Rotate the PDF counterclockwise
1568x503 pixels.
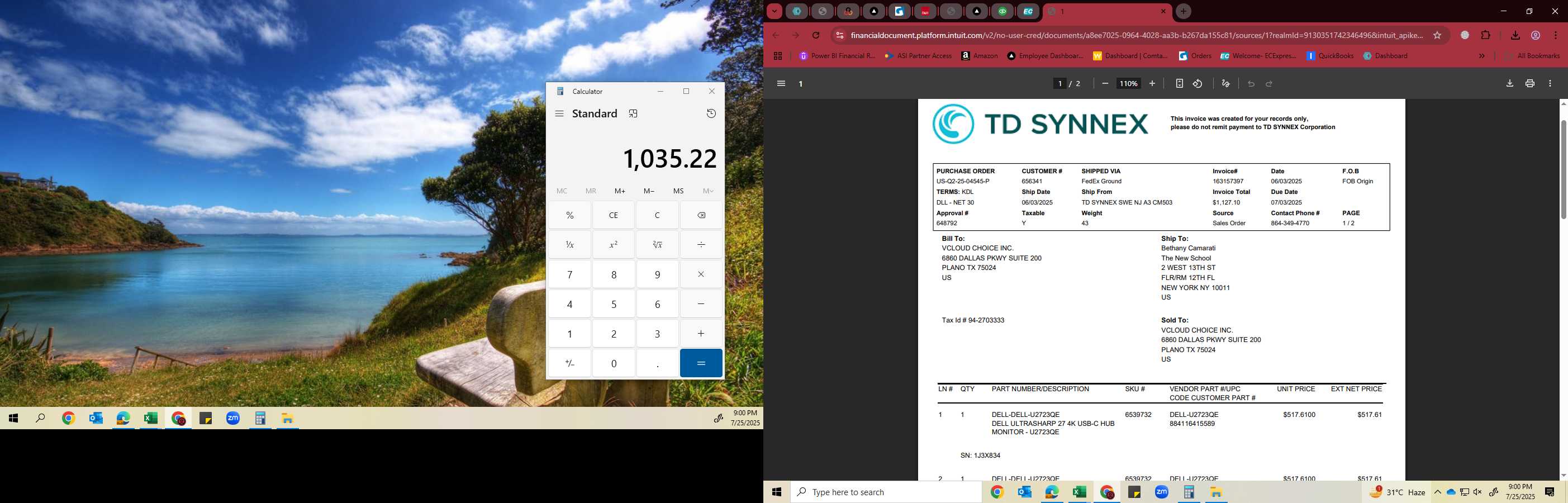[x=1198, y=83]
